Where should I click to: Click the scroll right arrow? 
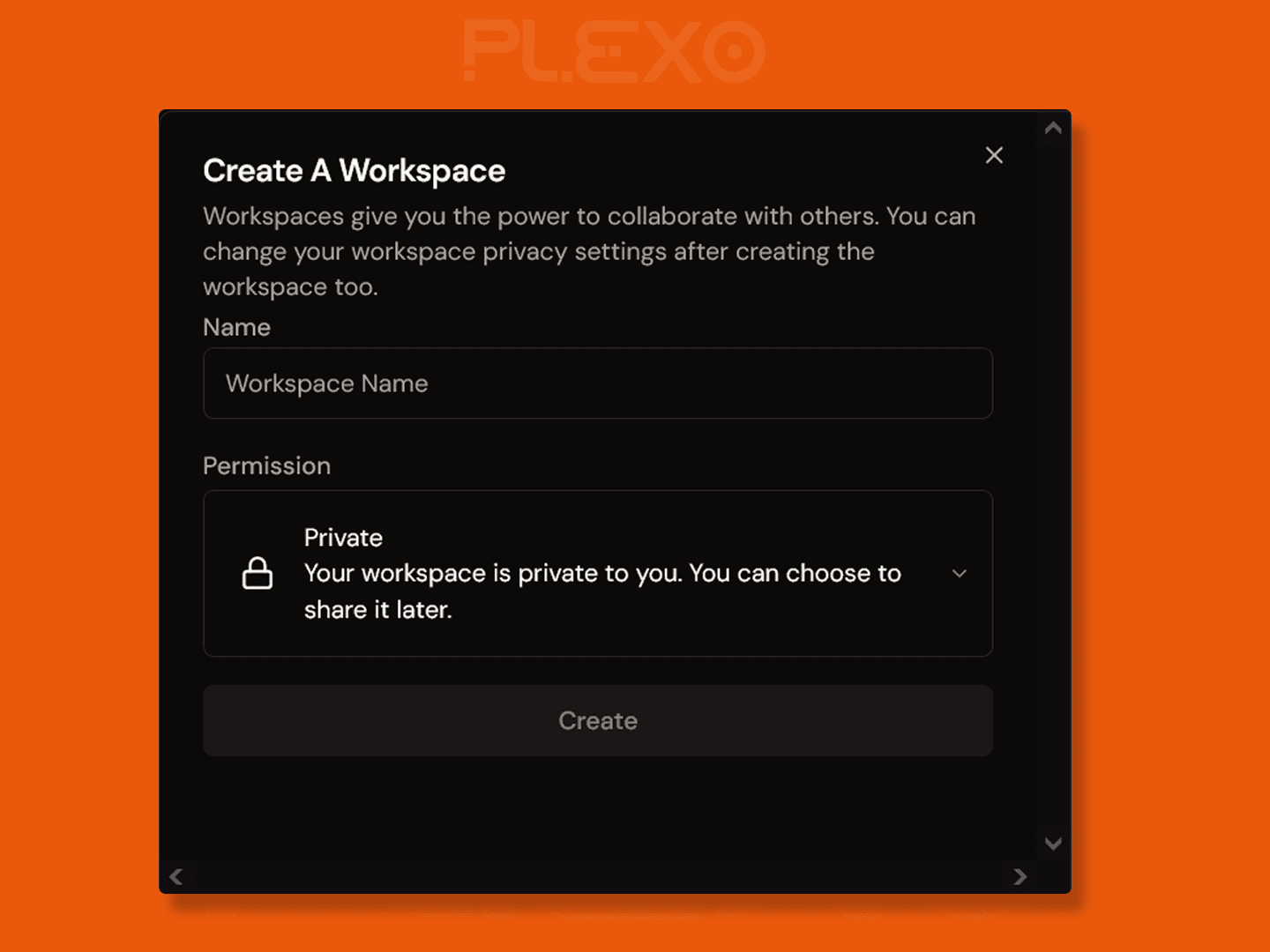coord(1020,876)
